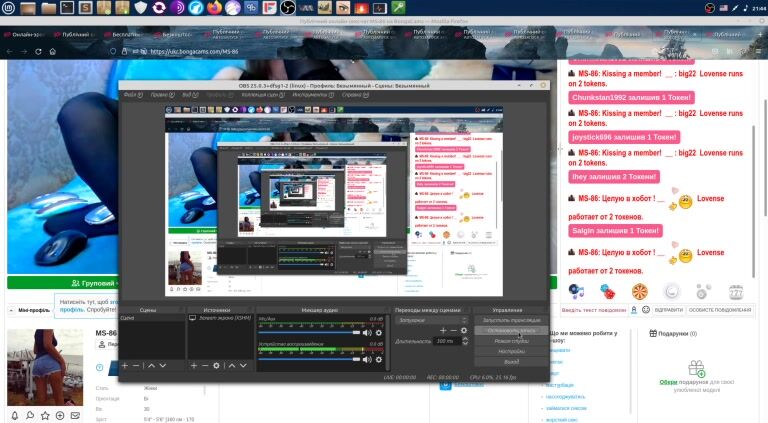Click the Firefox icon in top taskbar
The width and height of the screenshot is (768, 423).
(x=214, y=8)
